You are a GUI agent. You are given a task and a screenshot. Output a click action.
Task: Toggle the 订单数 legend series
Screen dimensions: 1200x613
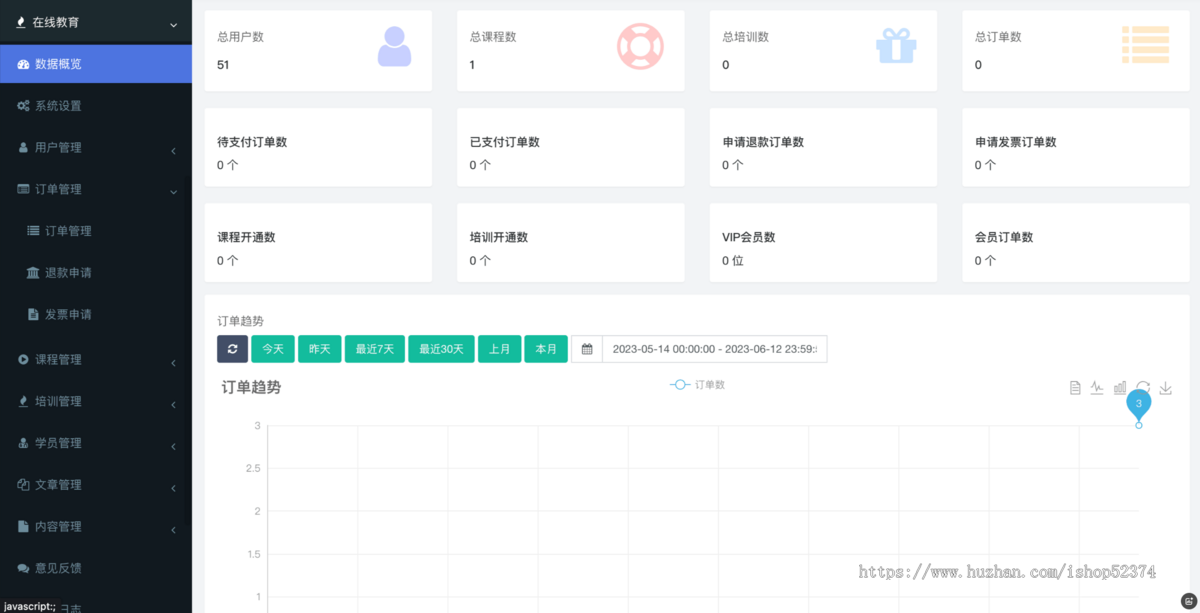[697, 385]
